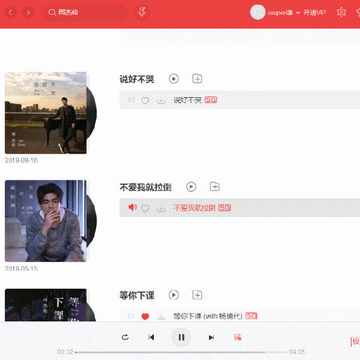
Task: Add the 不爱我就拉倒 album to a playlist
Action: pos(215,187)
